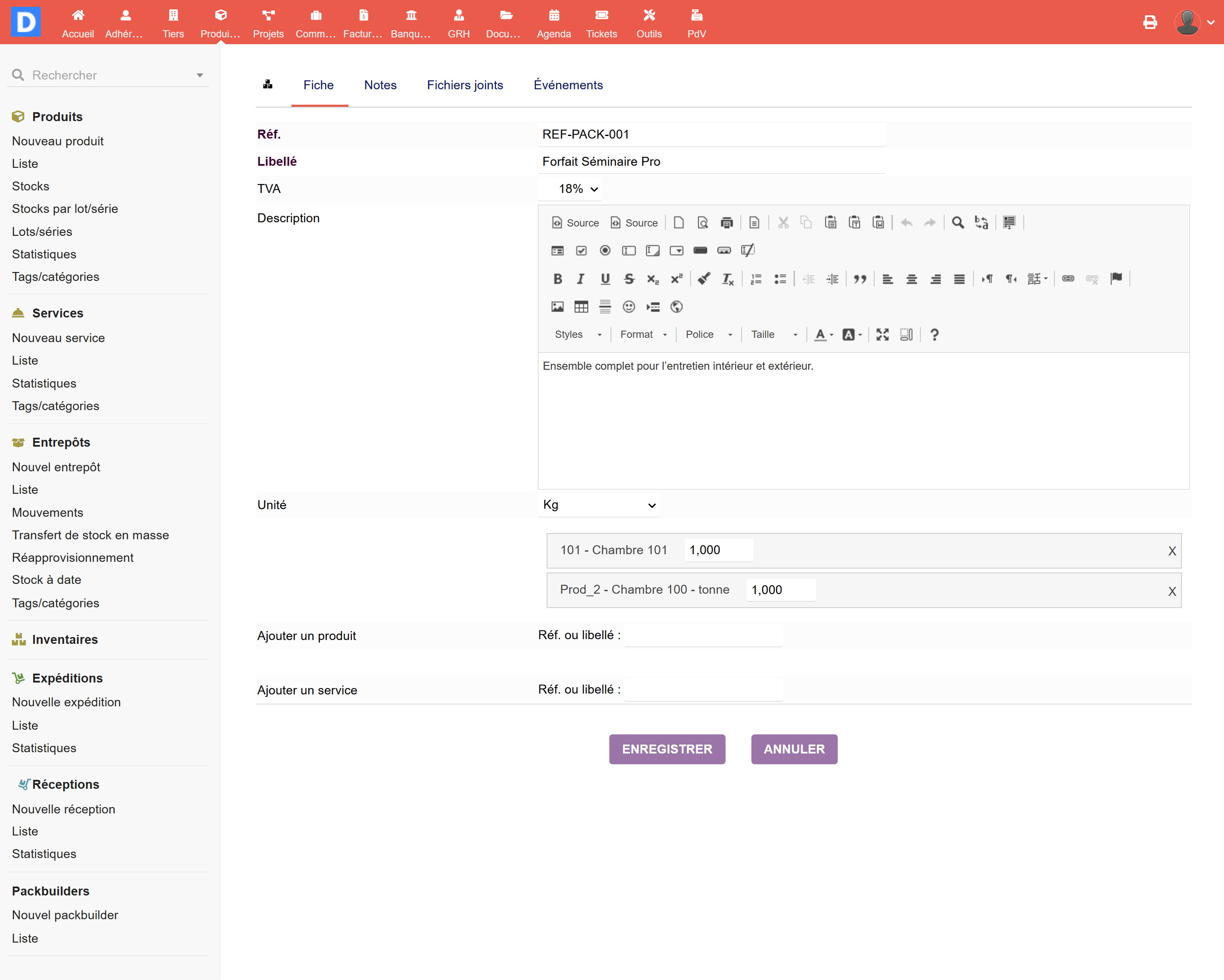This screenshot has height=980, width=1224.
Task: Expand the Format dropdown in the editor
Action: click(643, 334)
